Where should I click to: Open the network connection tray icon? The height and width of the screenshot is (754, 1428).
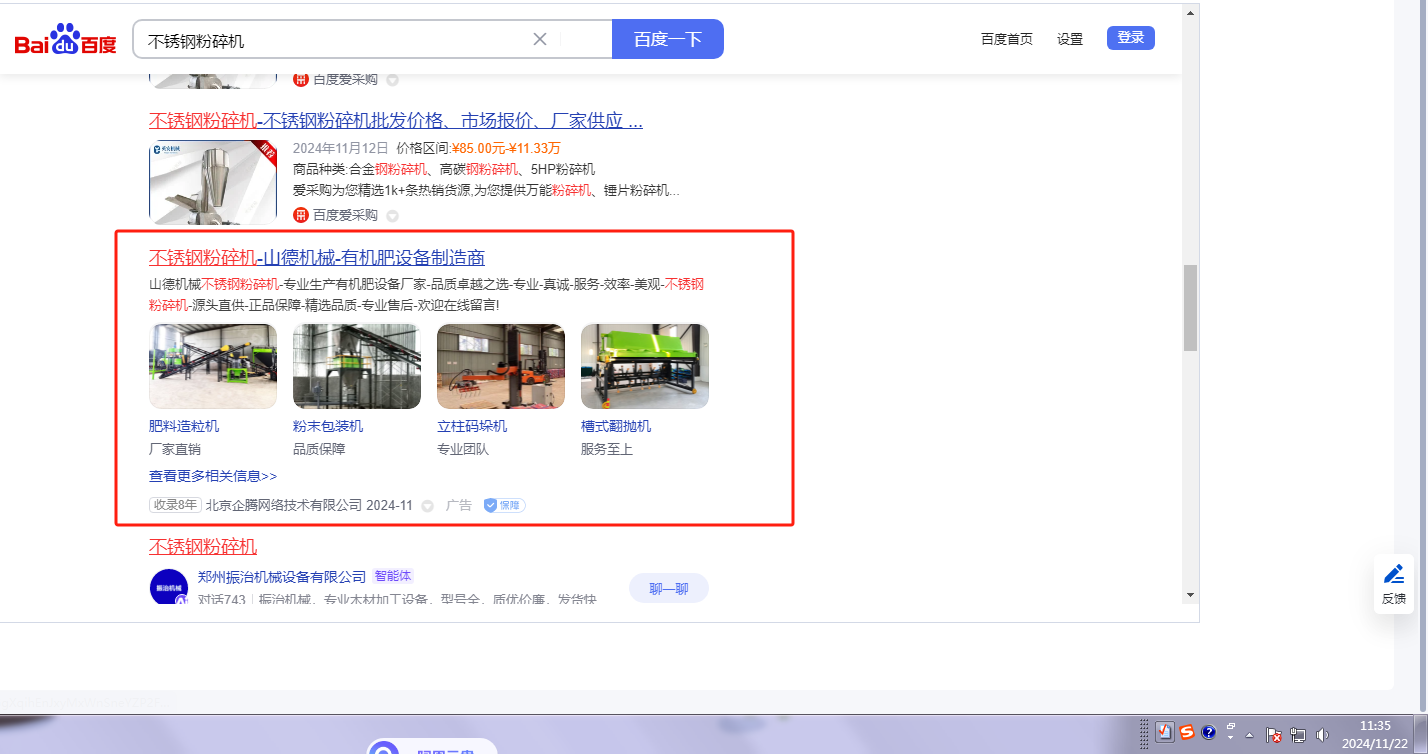click(1299, 735)
